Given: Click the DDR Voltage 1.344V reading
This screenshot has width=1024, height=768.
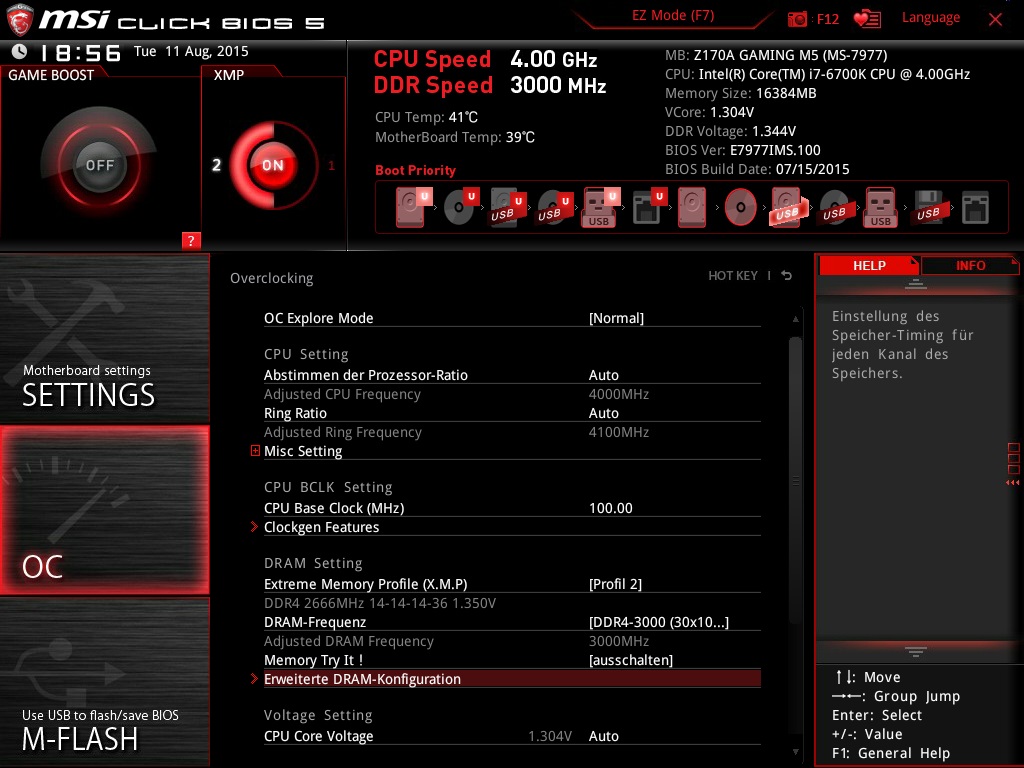Looking at the screenshot, I should click(x=730, y=131).
